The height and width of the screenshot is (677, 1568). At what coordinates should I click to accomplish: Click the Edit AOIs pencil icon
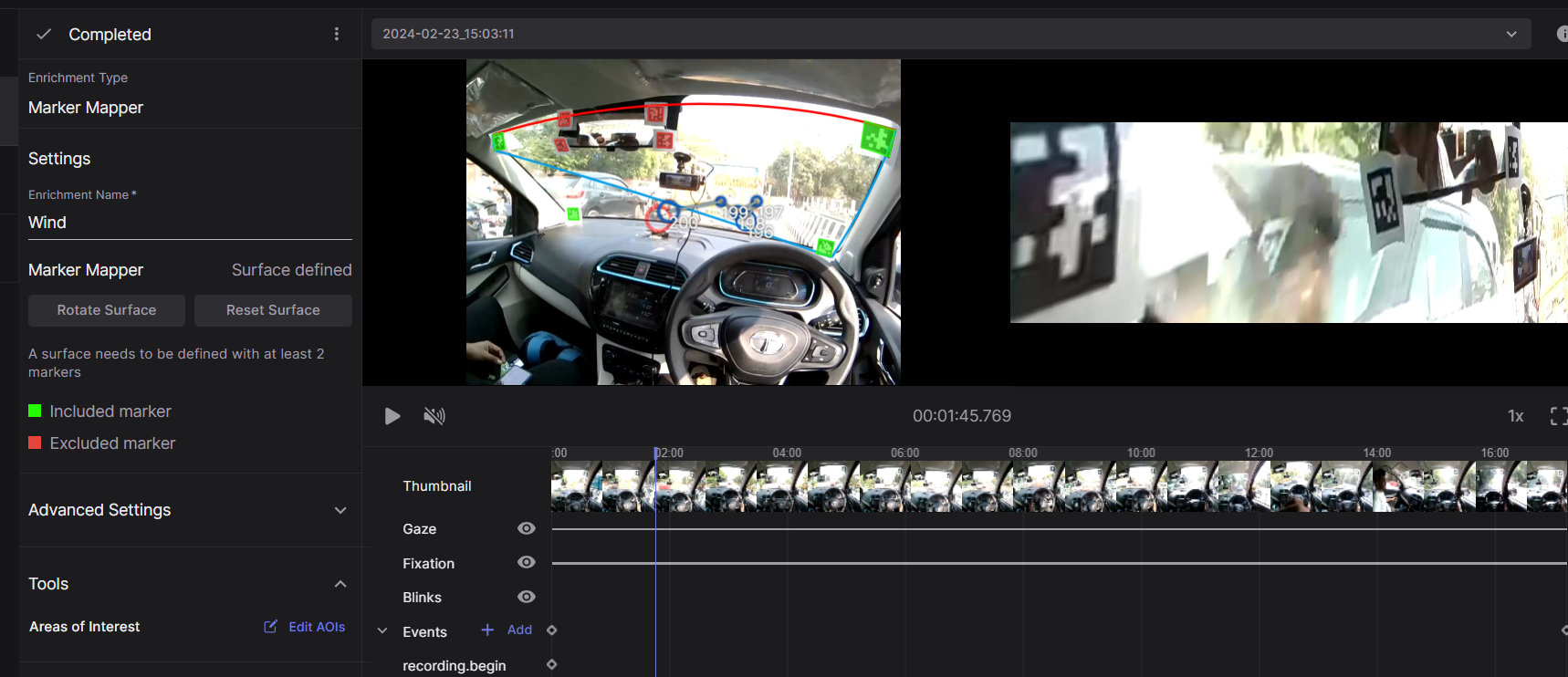(270, 626)
